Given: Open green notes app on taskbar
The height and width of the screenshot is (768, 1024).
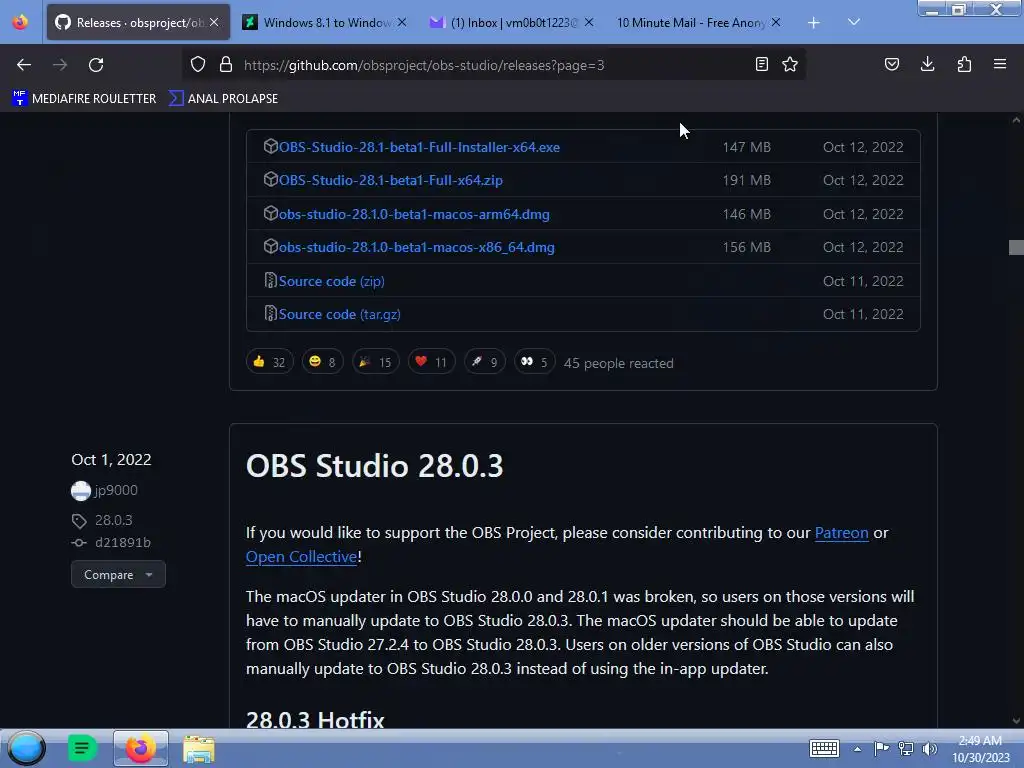Looking at the screenshot, I should click(82, 748).
